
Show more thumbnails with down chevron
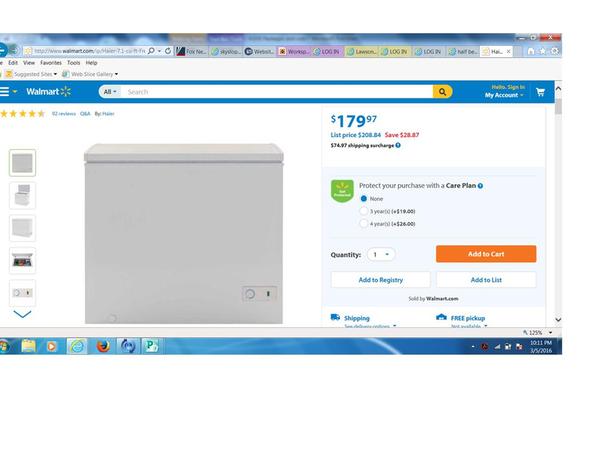[22, 314]
